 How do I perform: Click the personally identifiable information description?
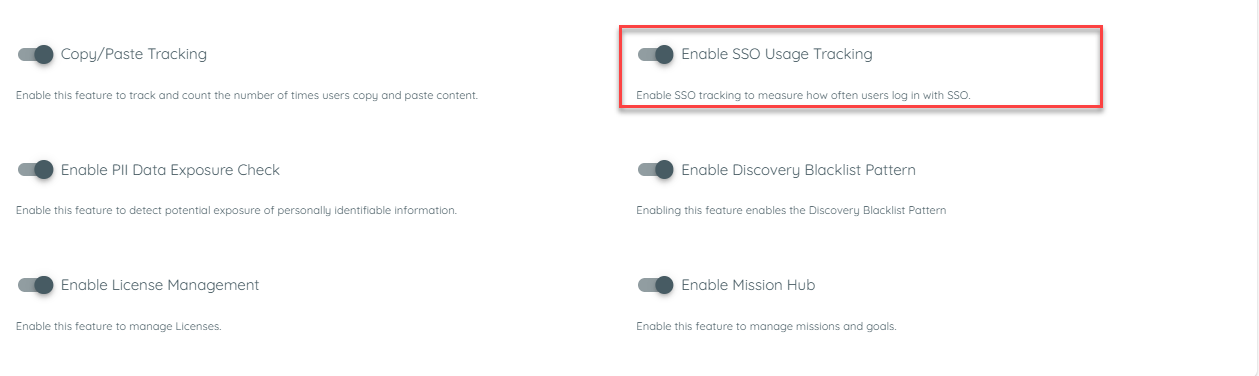[x=236, y=211]
